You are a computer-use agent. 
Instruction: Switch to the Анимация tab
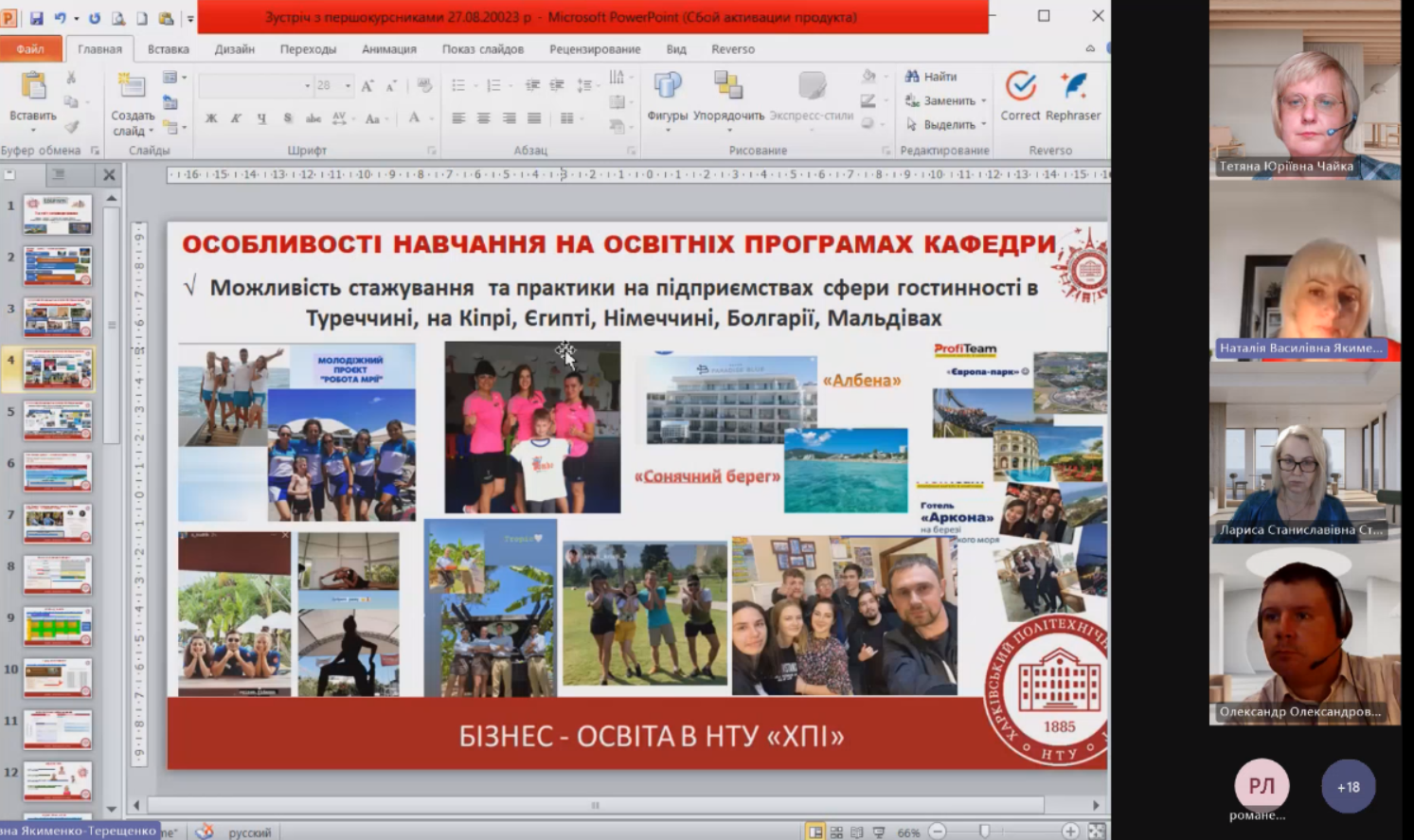(x=388, y=49)
